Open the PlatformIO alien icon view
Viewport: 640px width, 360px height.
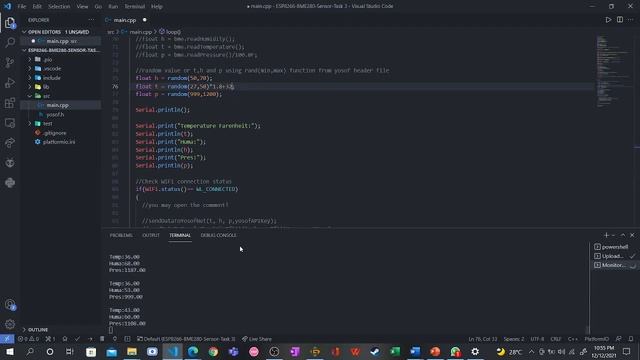point(10,162)
